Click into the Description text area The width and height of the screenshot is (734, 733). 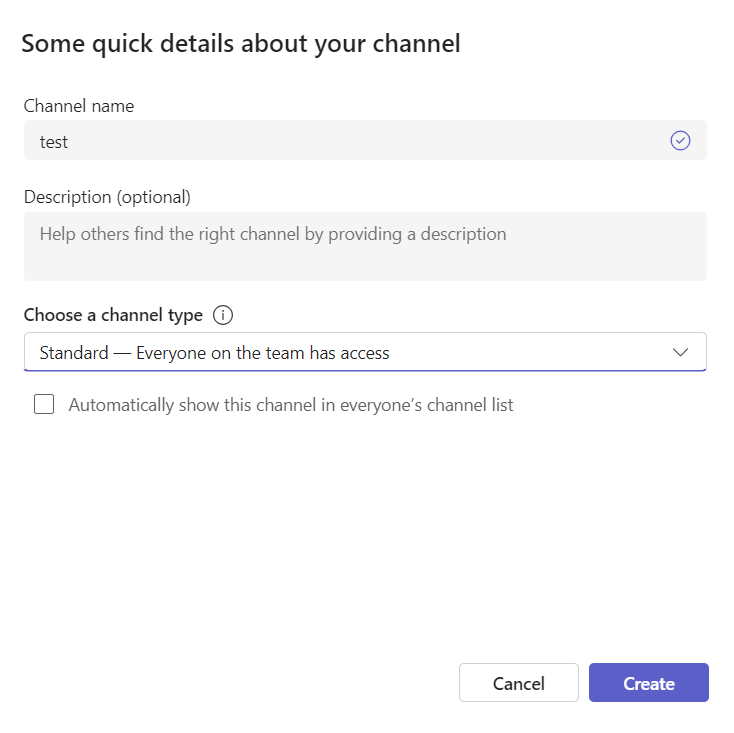click(365, 247)
